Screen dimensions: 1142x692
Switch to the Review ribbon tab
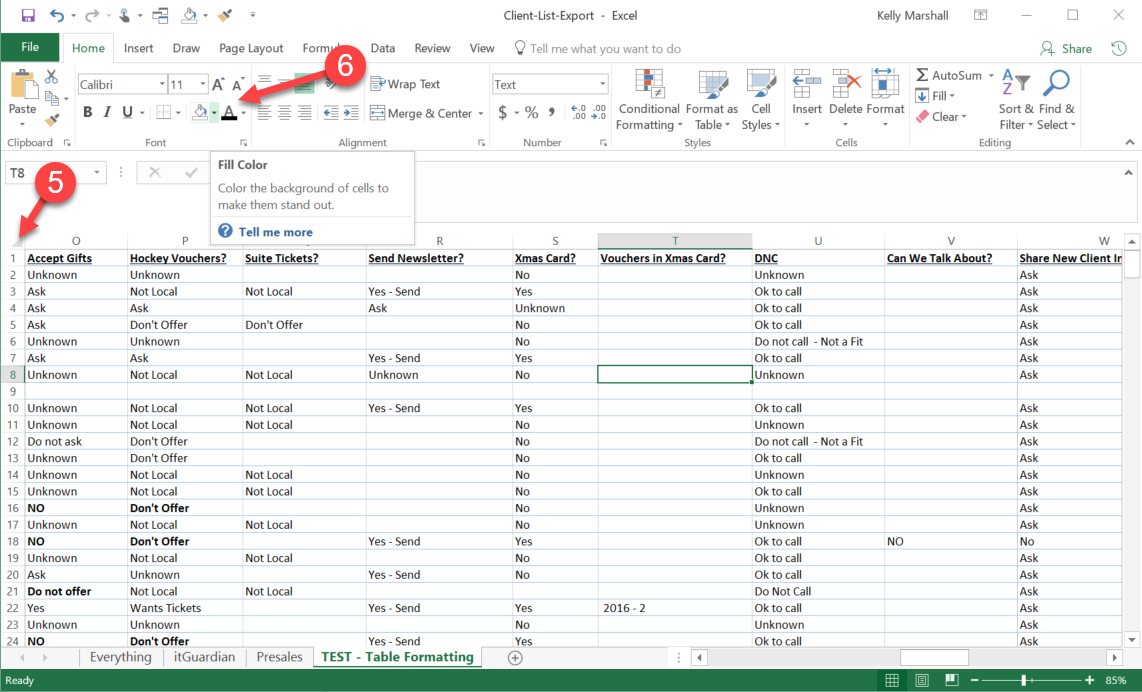(x=432, y=47)
